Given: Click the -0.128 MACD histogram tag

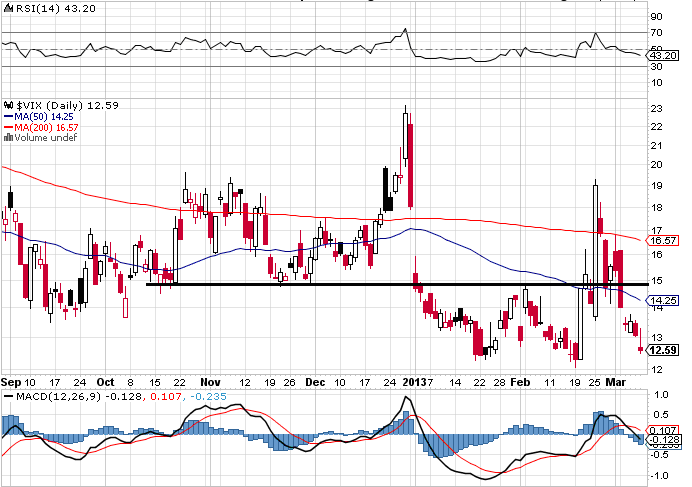Looking at the screenshot, I should 663,439.
